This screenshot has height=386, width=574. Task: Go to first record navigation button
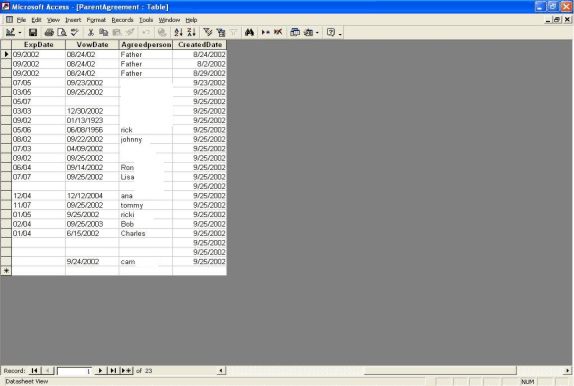coord(34,371)
